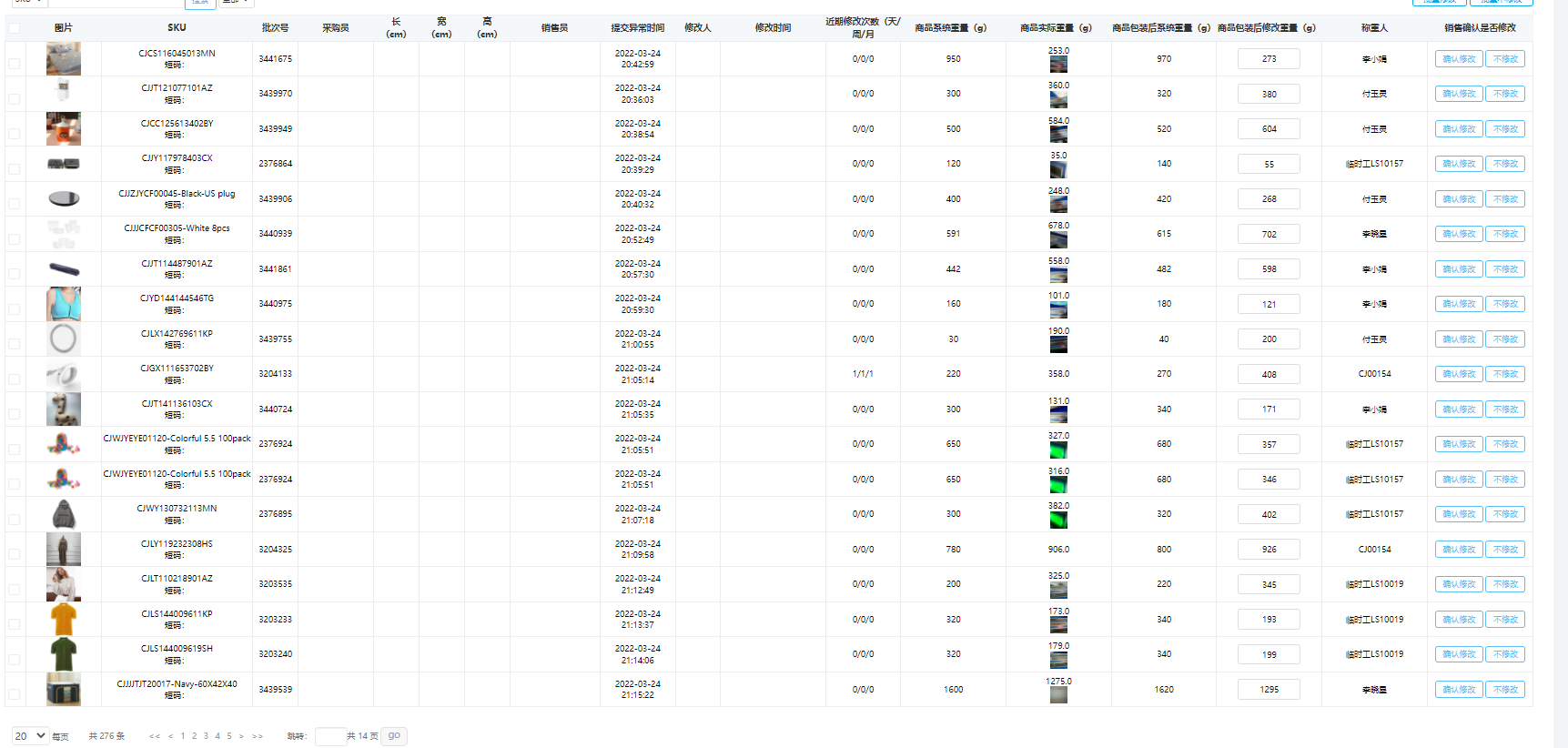Open the yellow t-shirt product thumbnail
Viewport: 1568px width, 748px height.
(63, 620)
